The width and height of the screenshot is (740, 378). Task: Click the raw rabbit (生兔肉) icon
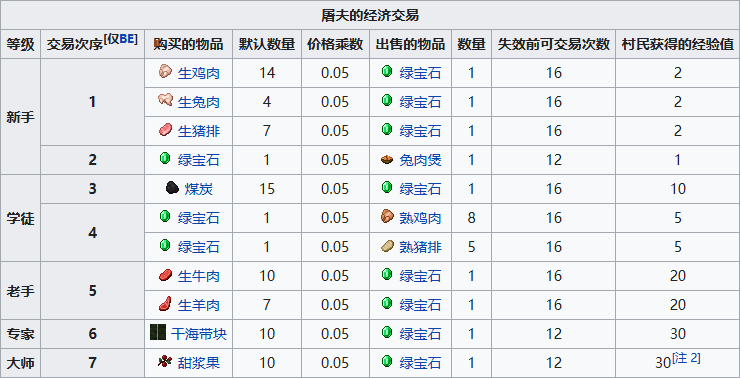(165, 101)
